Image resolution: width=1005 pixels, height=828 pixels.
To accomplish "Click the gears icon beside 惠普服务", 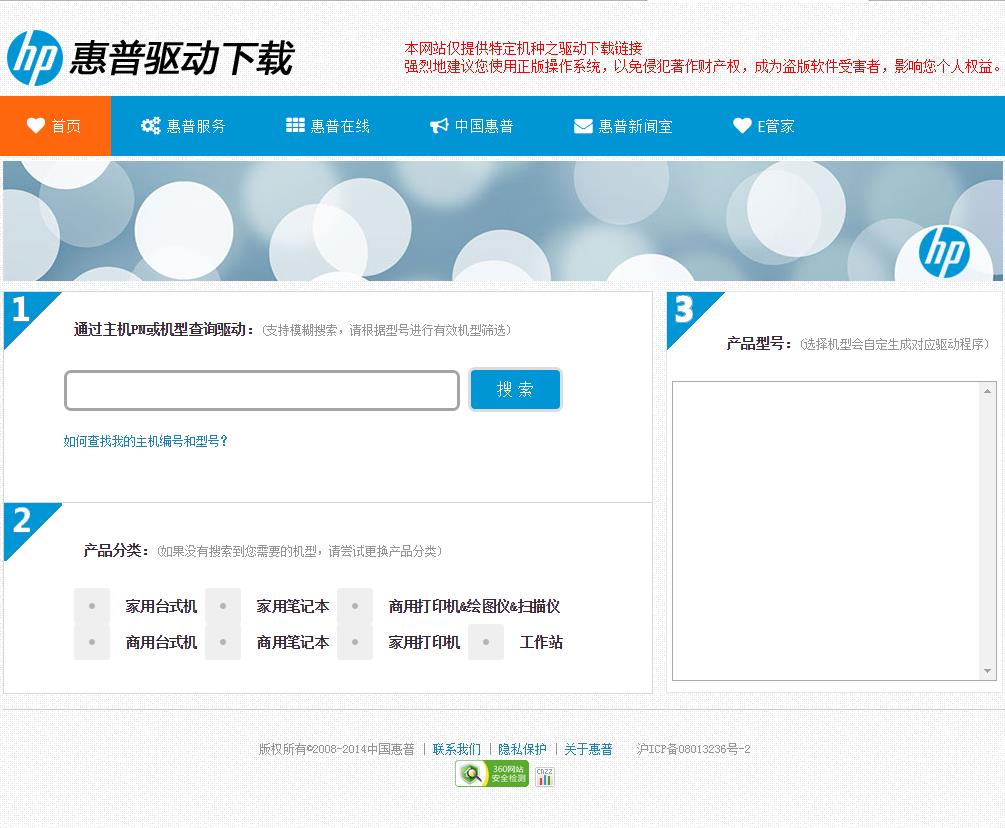I will (x=151, y=126).
